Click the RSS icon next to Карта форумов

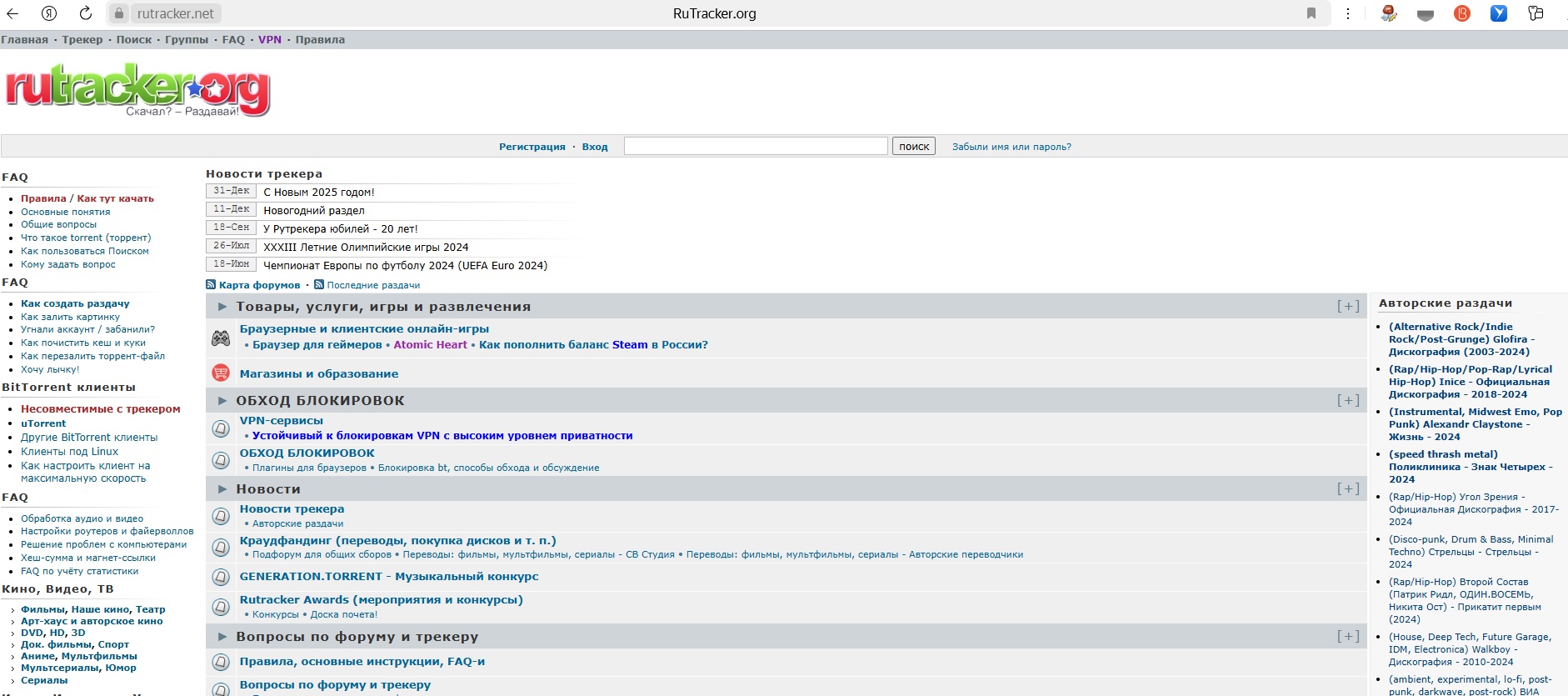pos(211,285)
